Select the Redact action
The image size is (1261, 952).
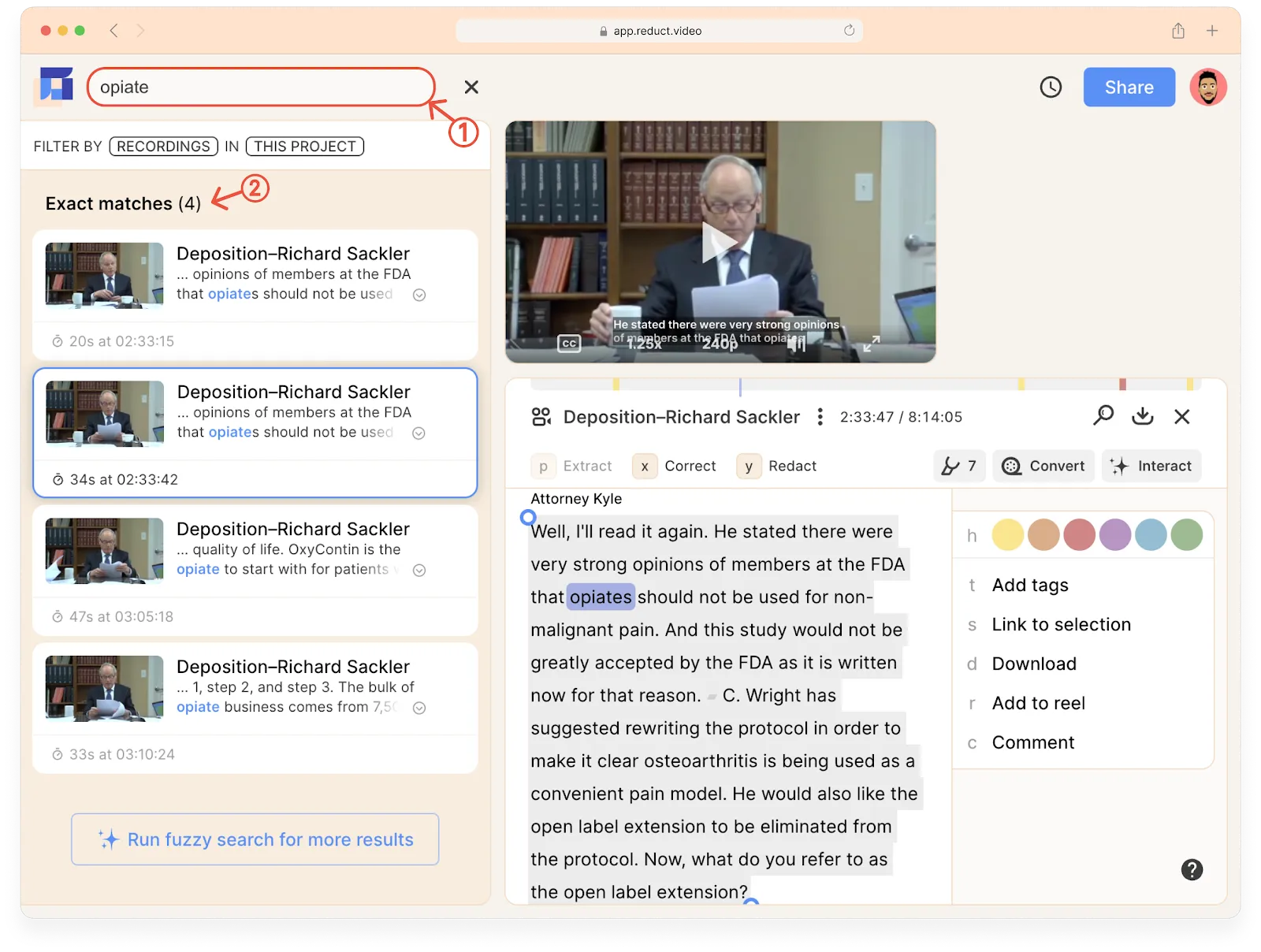click(777, 466)
